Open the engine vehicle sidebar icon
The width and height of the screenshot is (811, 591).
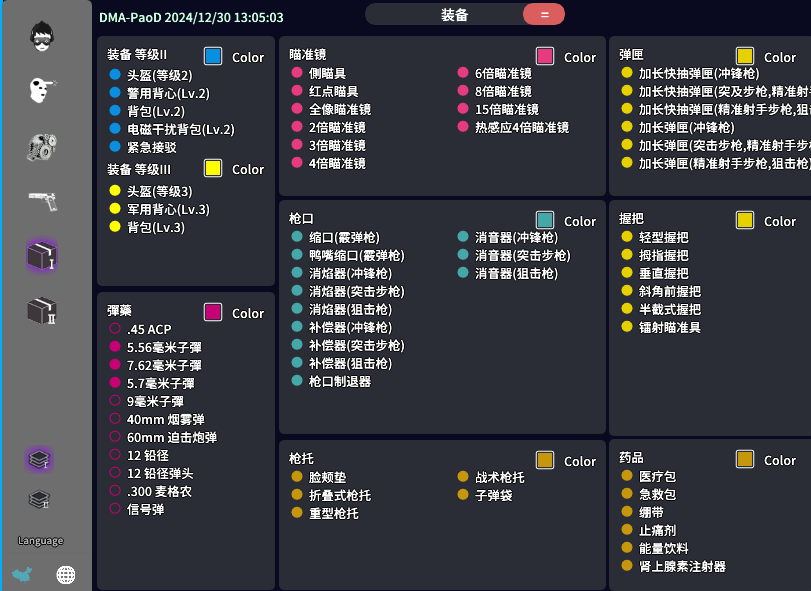42,147
